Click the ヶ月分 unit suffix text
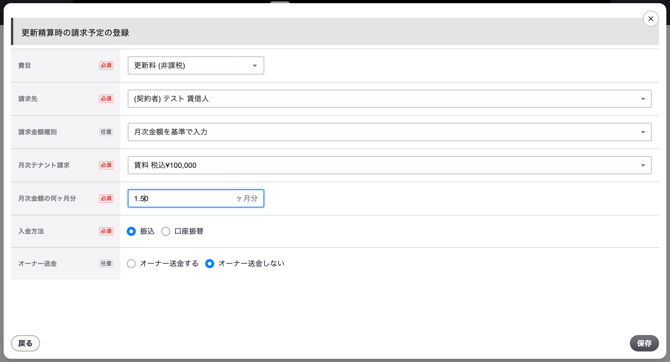 (x=247, y=198)
